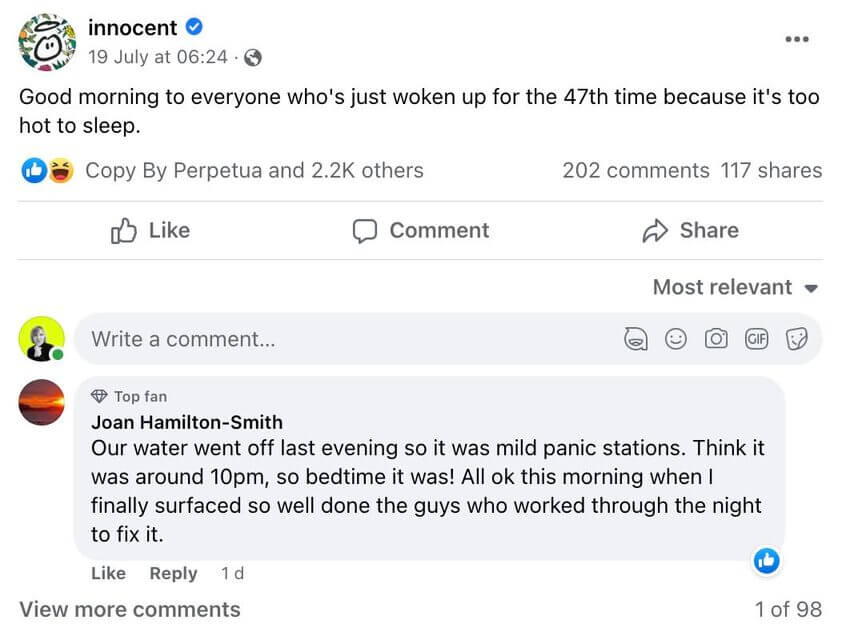Open the post options three-dot menu

[x=798, y=38]
